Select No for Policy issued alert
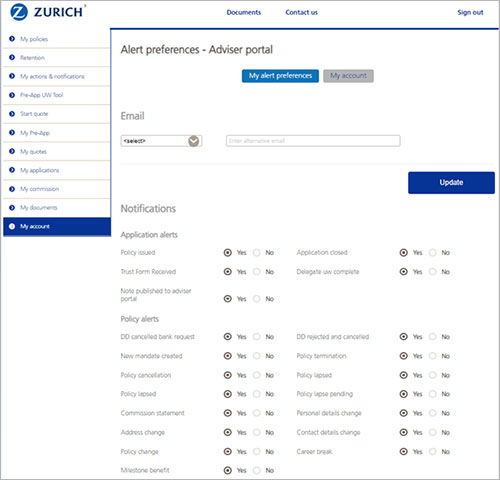500x480 pixels. coord(257,253)
